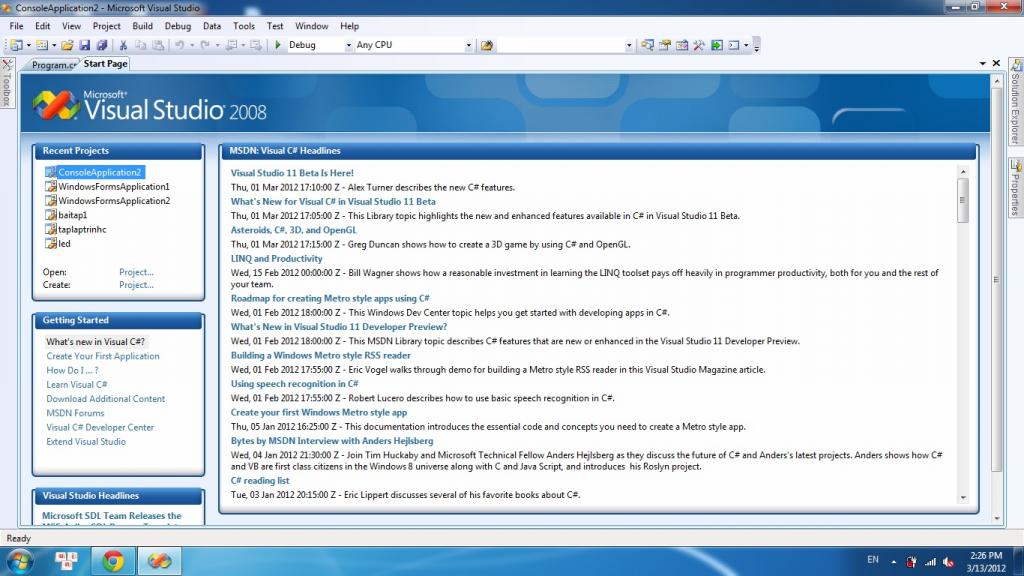Click the Windows Start orb
The width and height of the screenshot is (1024, 576).
(20, 561)
